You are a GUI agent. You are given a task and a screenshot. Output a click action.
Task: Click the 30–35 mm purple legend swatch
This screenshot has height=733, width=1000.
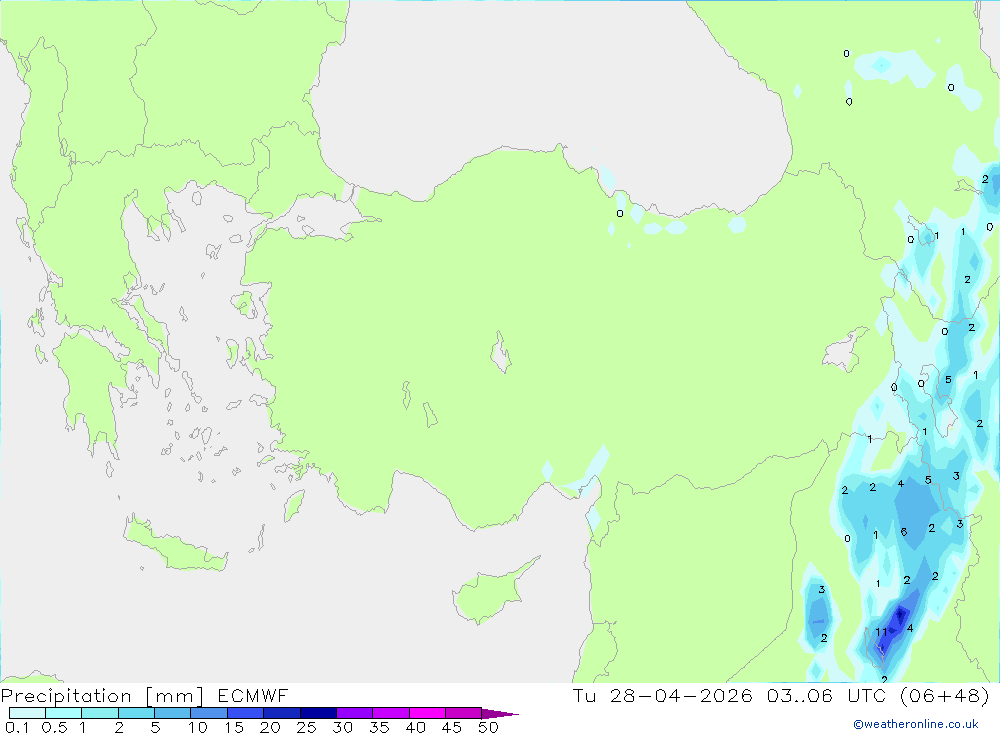[355, 713]
